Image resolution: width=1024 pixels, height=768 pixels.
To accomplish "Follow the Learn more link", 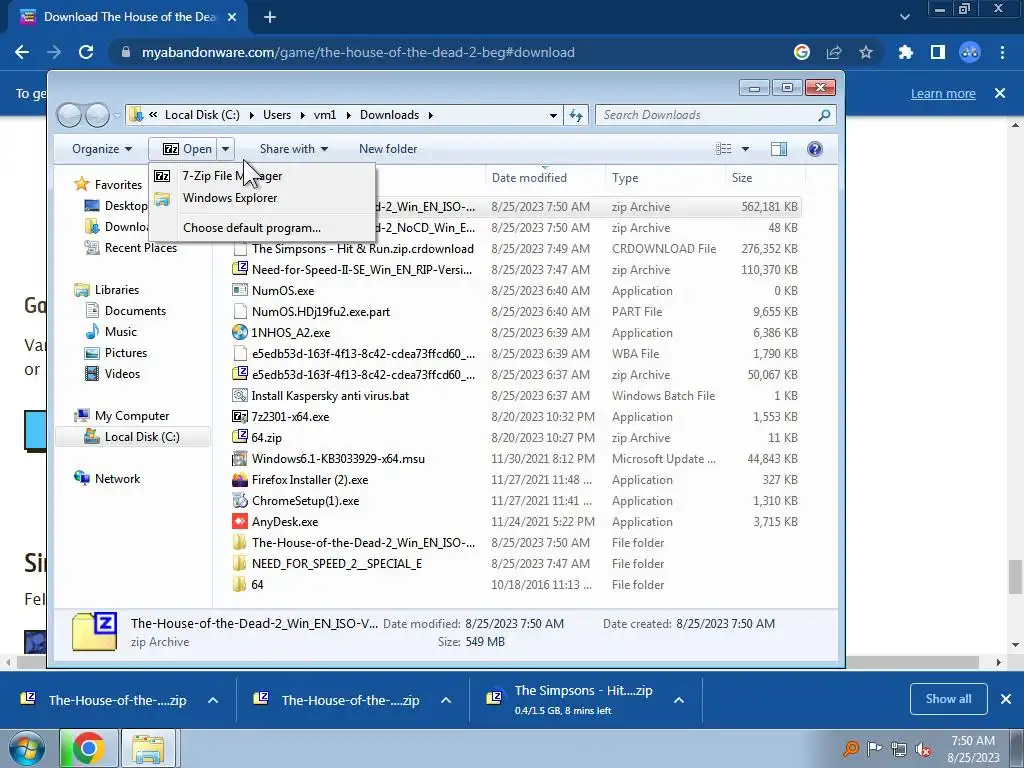I will pos(943,94).
